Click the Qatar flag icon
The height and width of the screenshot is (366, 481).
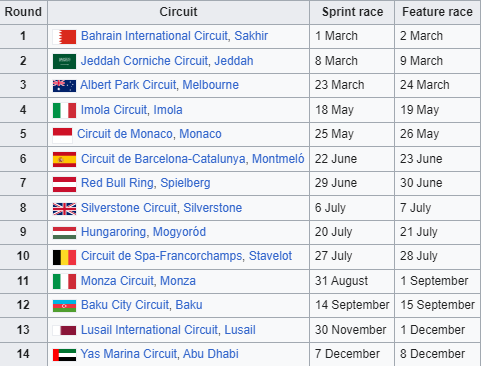64,331
